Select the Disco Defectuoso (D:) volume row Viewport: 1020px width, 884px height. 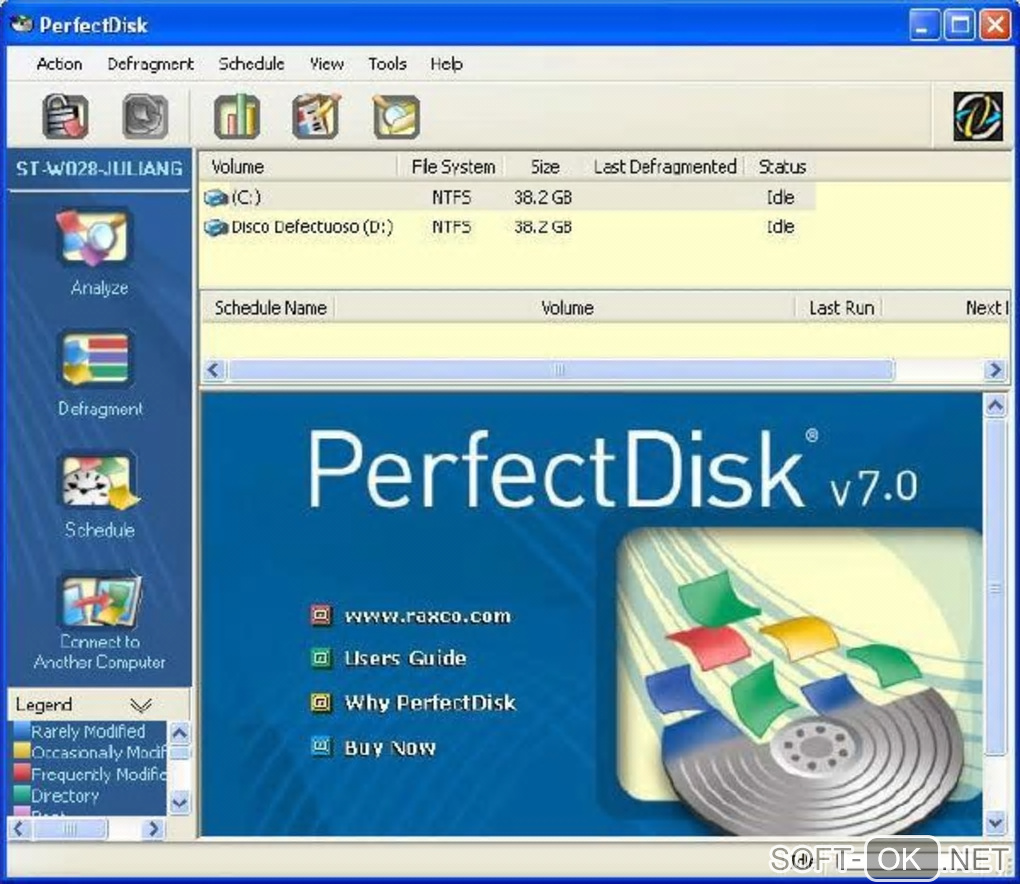tap(508, 227)
